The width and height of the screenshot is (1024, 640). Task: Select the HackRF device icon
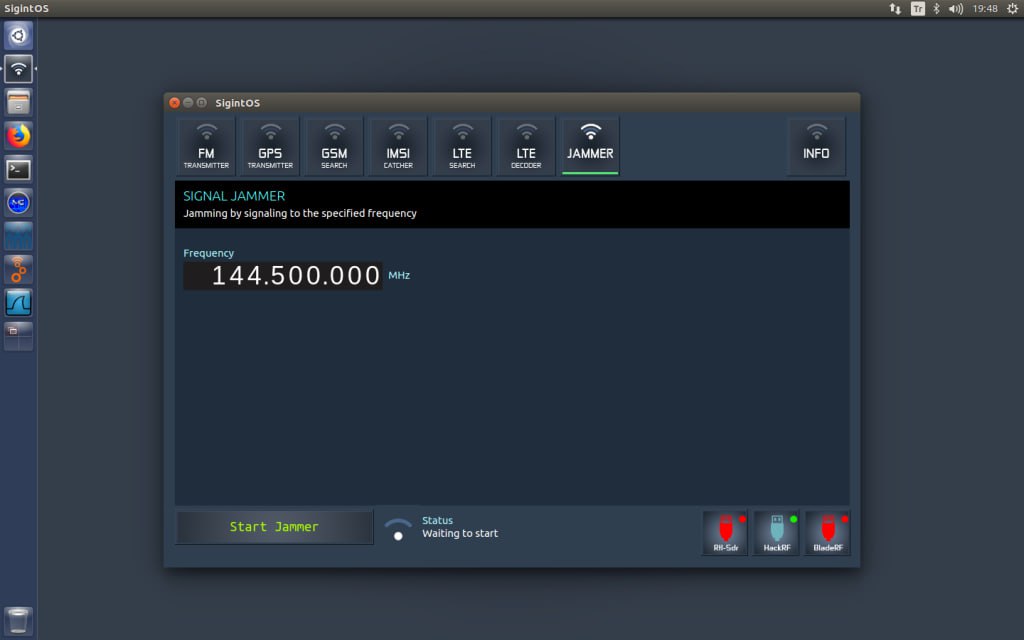[776, 533]
